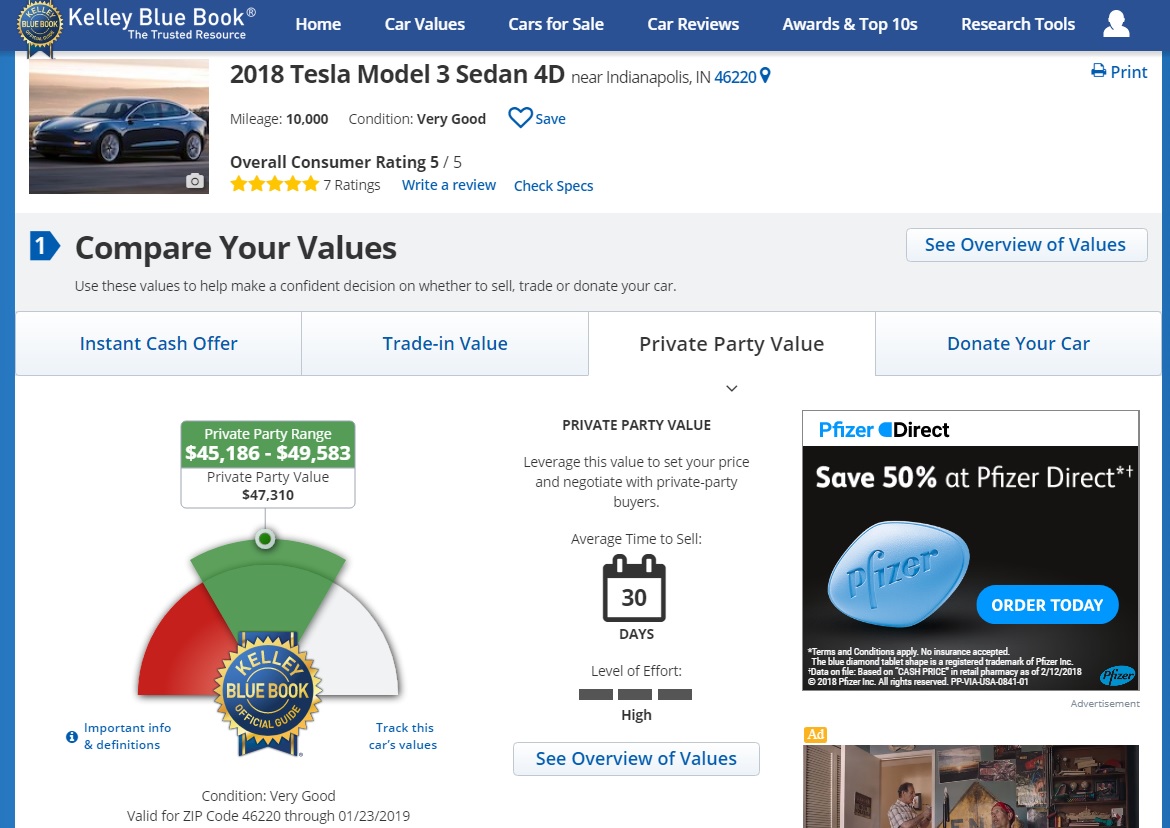Open the Check Specs link
The height and width of the screenshot is (828, 1170).
pyautogui.click(x=553, y=186)
